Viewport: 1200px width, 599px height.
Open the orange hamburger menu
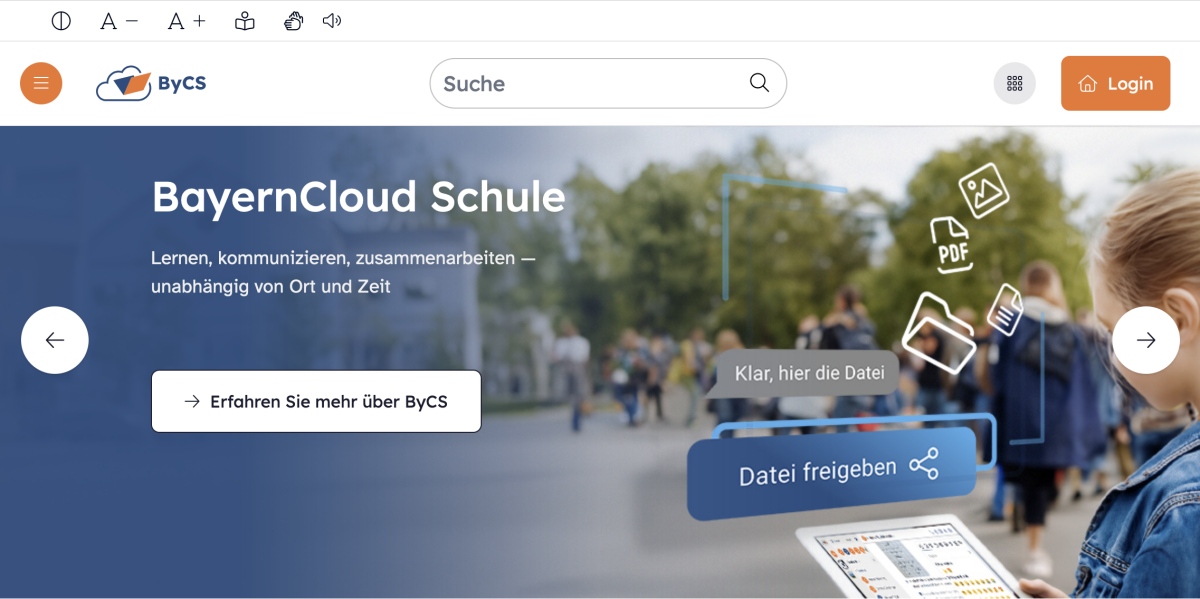coord(41,83)
